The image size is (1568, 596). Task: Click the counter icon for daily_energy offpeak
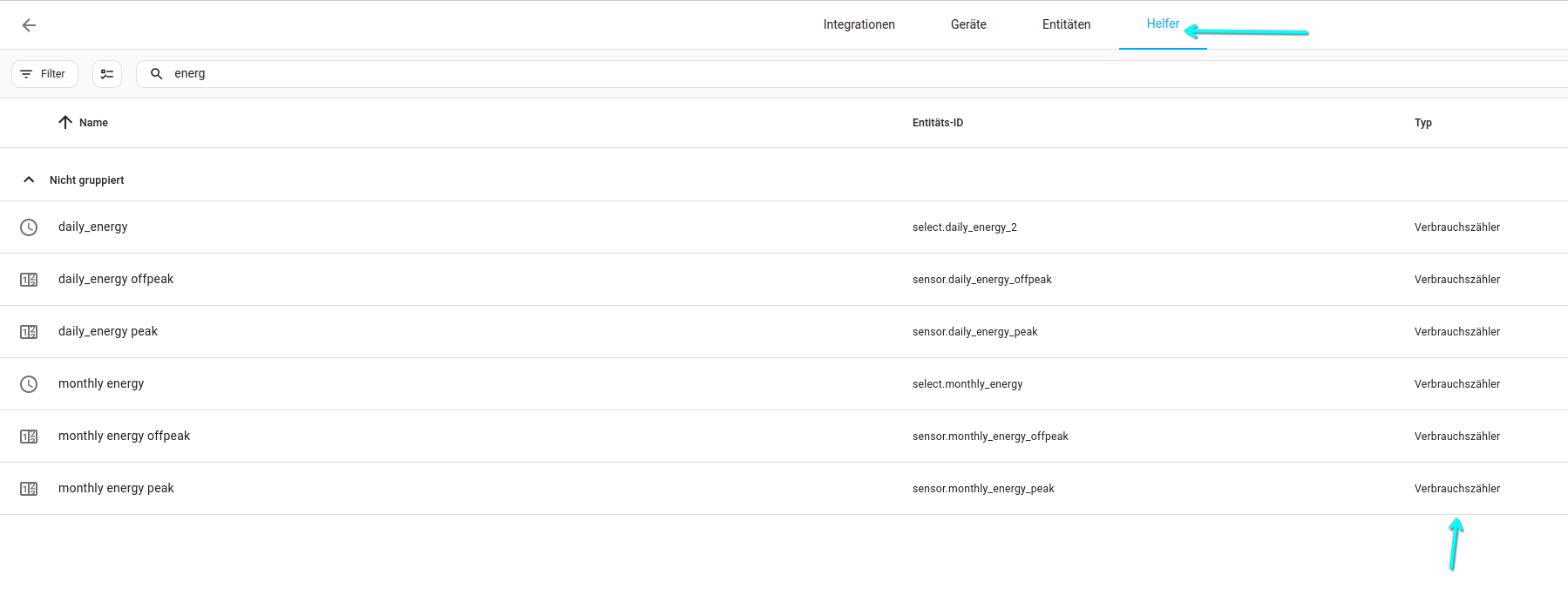(29, 280)
